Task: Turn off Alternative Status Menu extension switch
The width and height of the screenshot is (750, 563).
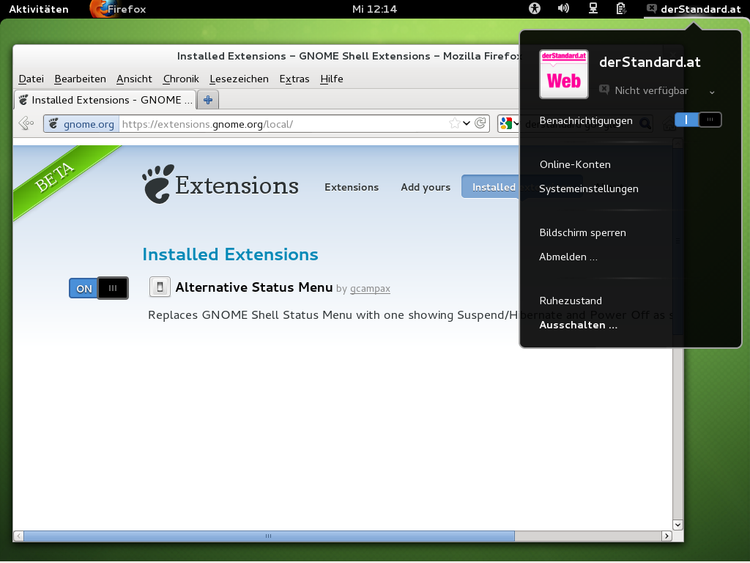Action: (x=98, y=288)
